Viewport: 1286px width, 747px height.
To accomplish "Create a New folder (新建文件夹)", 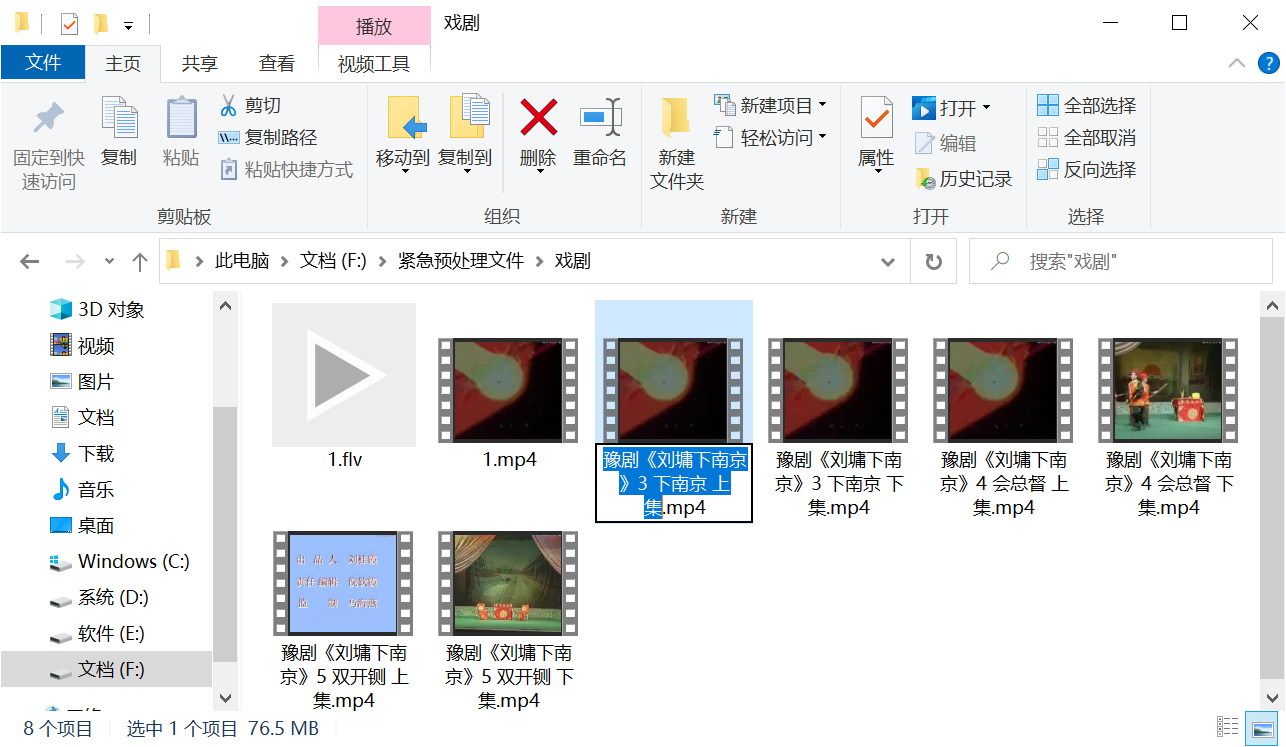I will (x=677, y=145).
